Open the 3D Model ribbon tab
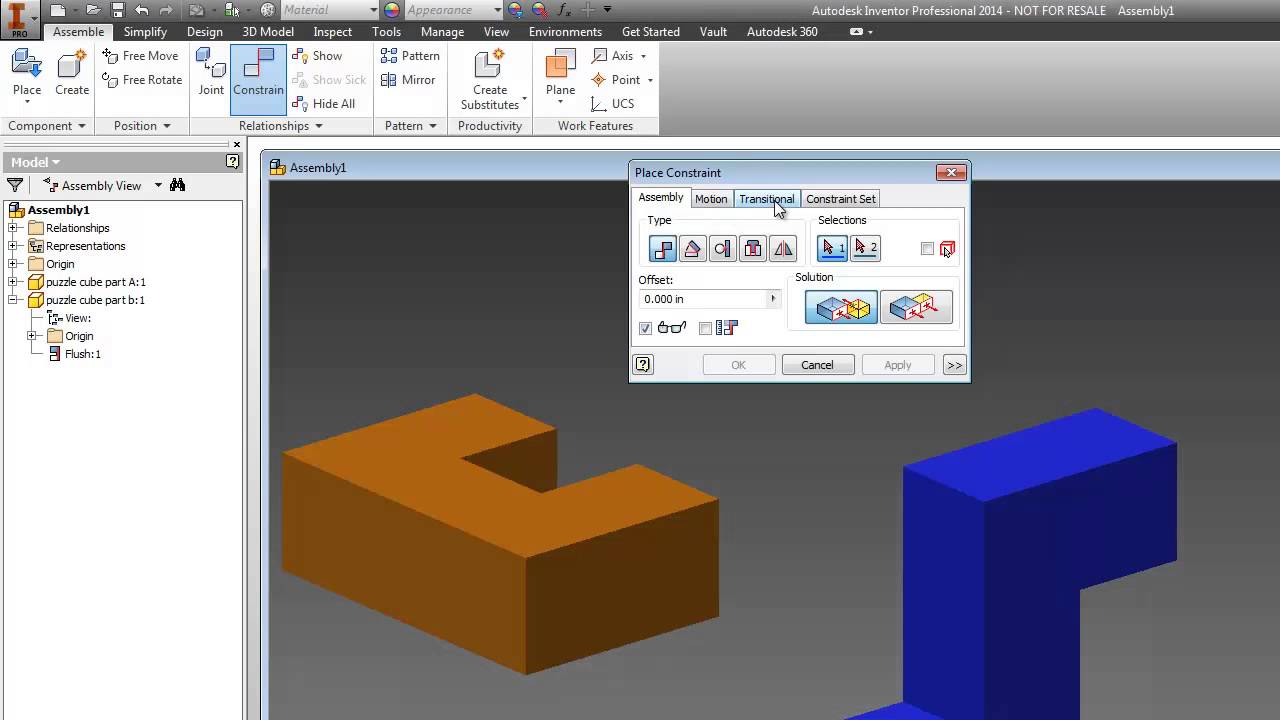Image resolution: width=1280 pixels, height=720 pixels. 268,32
